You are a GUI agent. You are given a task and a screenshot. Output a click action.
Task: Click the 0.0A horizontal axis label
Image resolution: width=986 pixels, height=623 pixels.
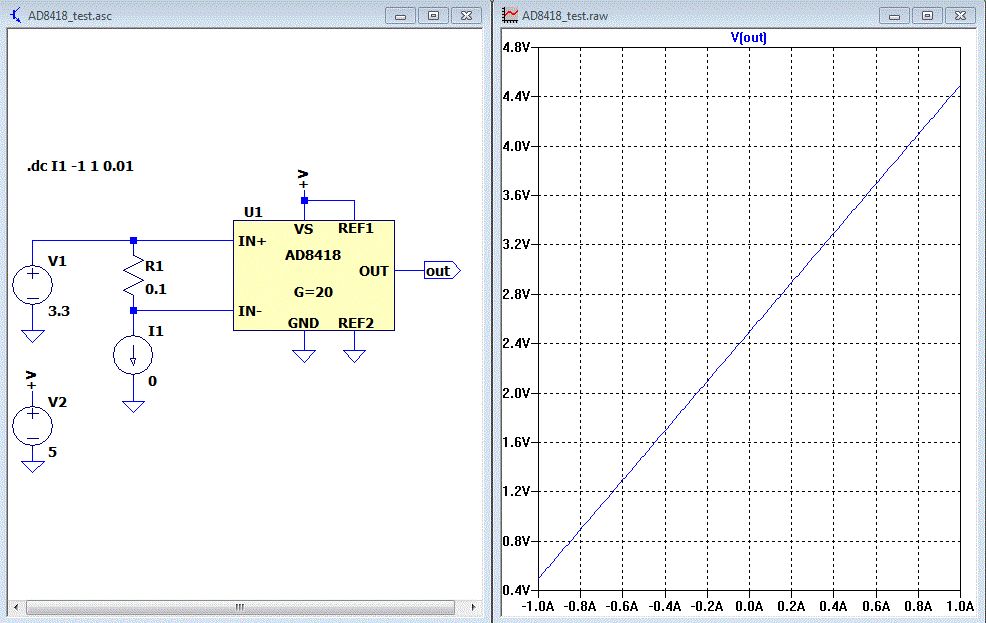coord(748,607)
